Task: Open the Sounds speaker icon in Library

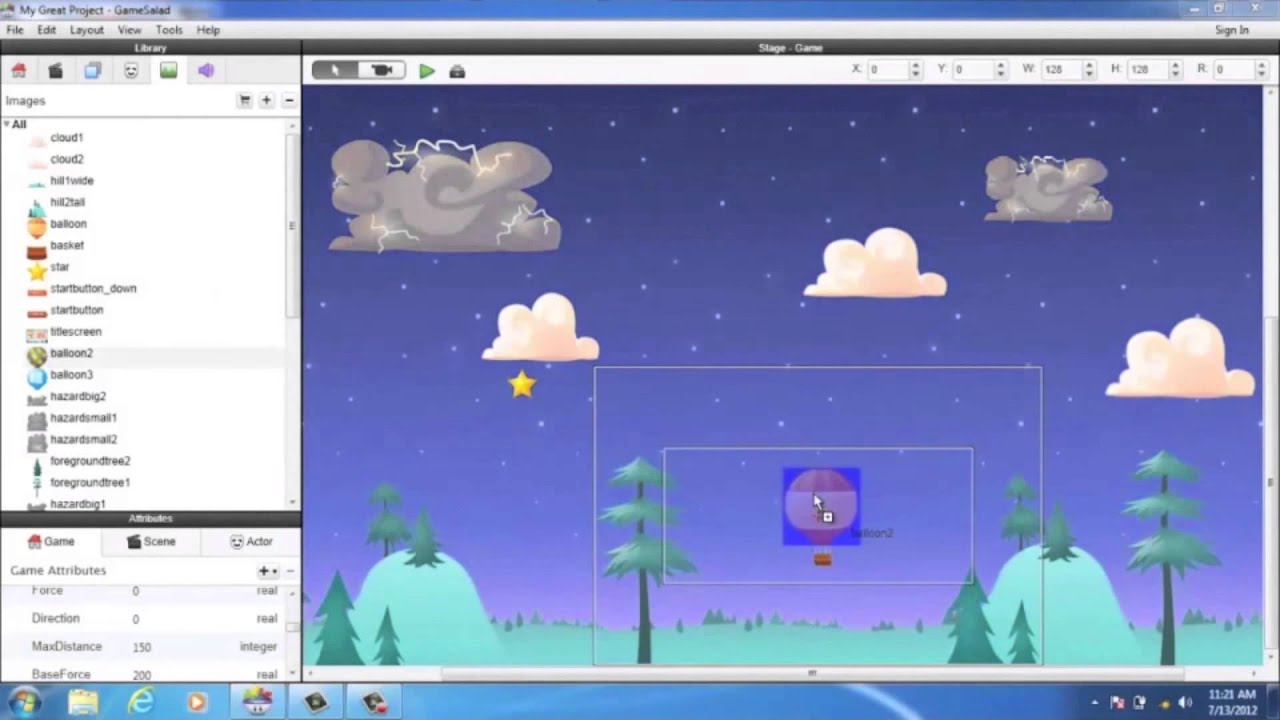Action: (206, 70)
